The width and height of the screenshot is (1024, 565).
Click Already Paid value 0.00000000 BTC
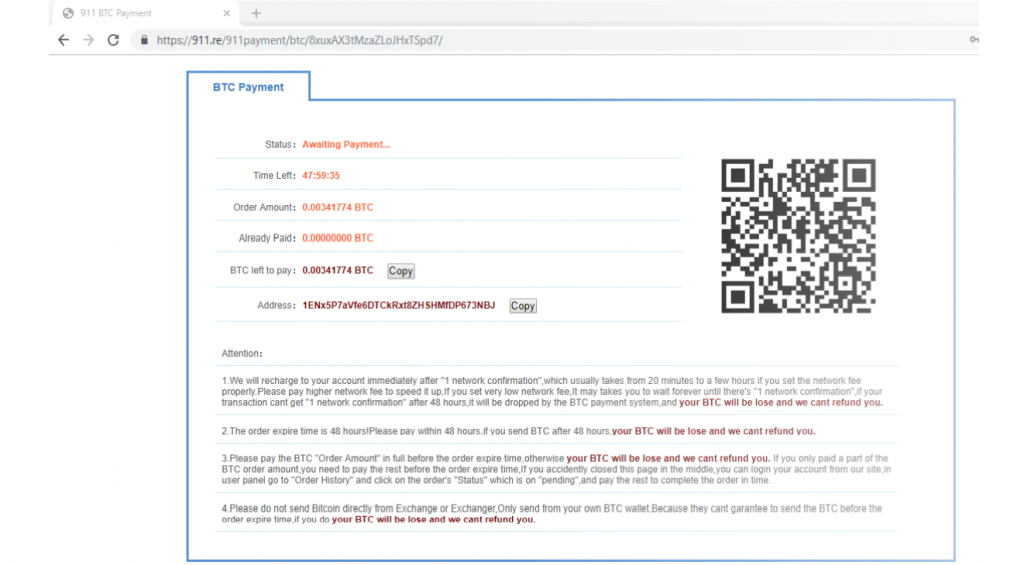338,238
